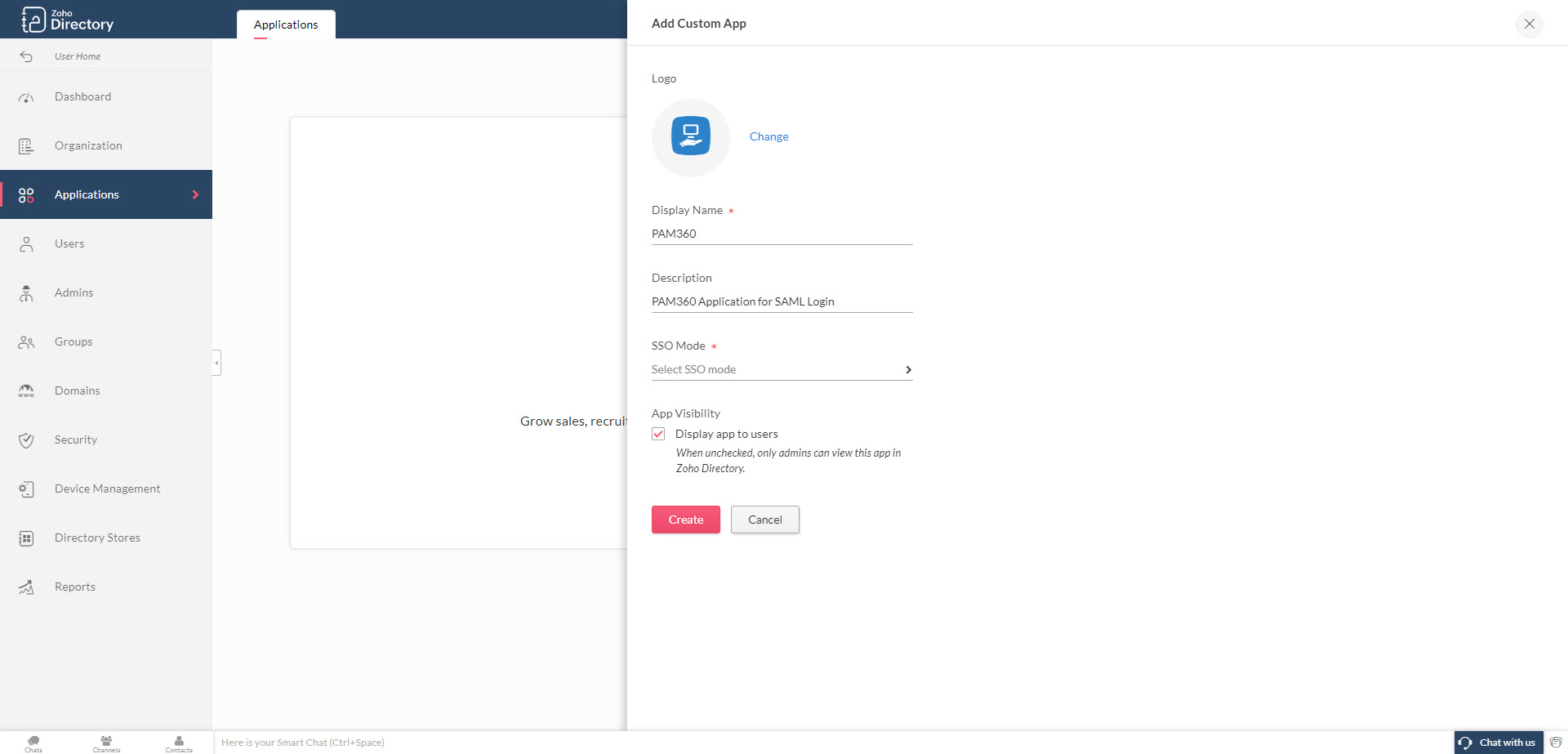Click the Display app to users label

[727, 434]
